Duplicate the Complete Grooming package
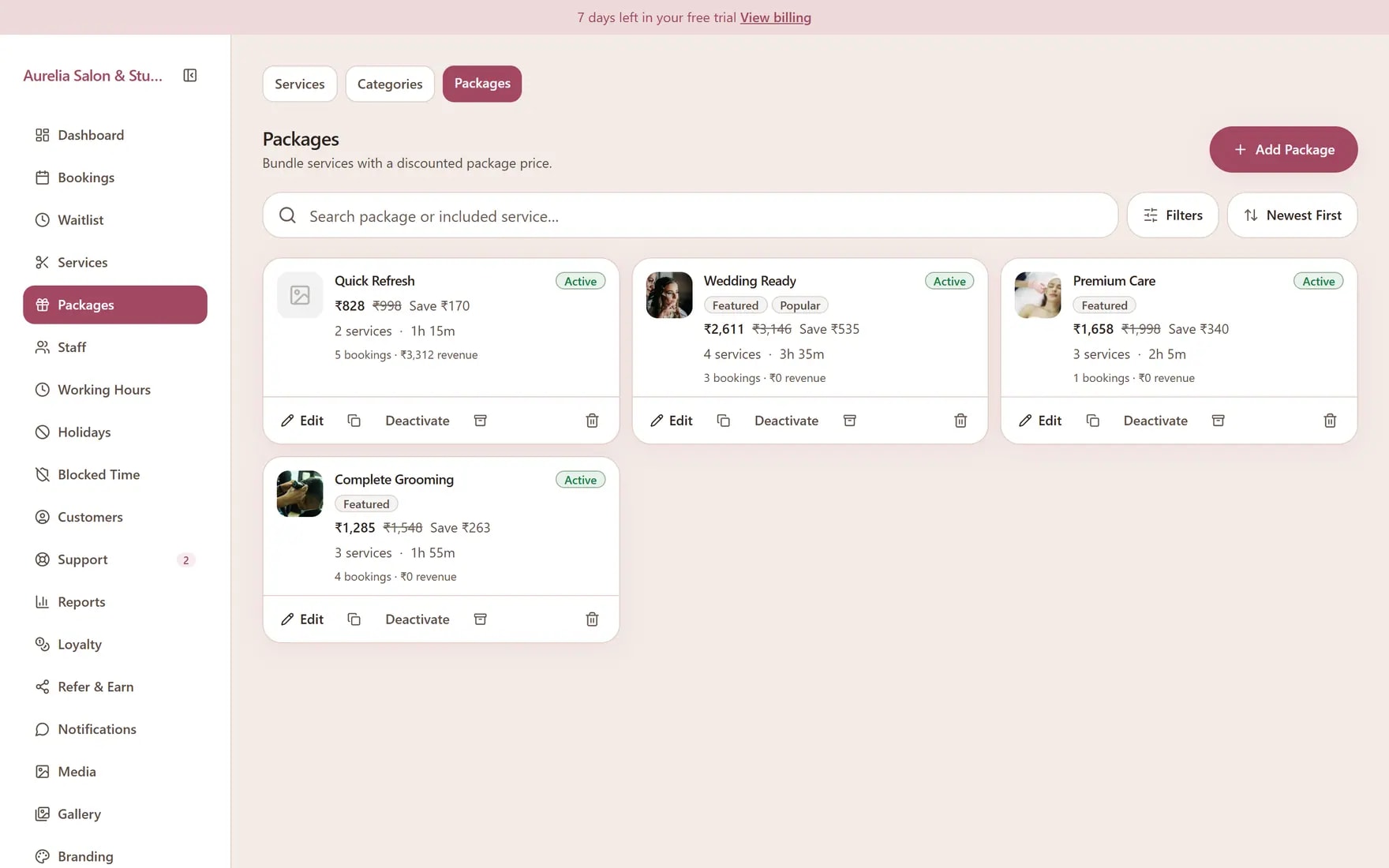This screenshot has height=868, width=1389. point(354,619)
